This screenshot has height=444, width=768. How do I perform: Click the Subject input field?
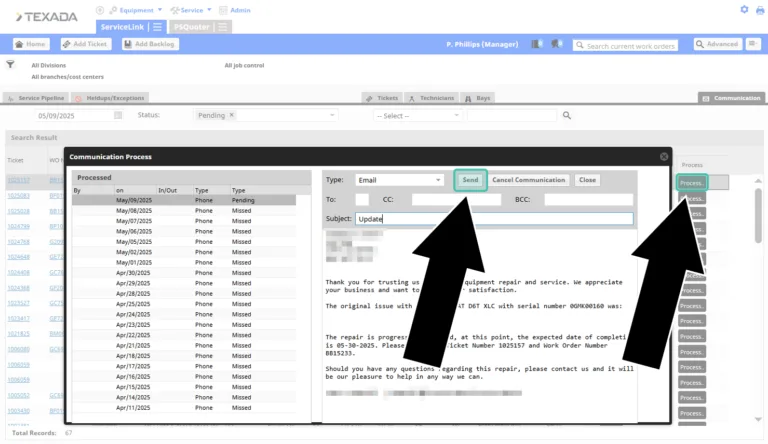point(494,218)
